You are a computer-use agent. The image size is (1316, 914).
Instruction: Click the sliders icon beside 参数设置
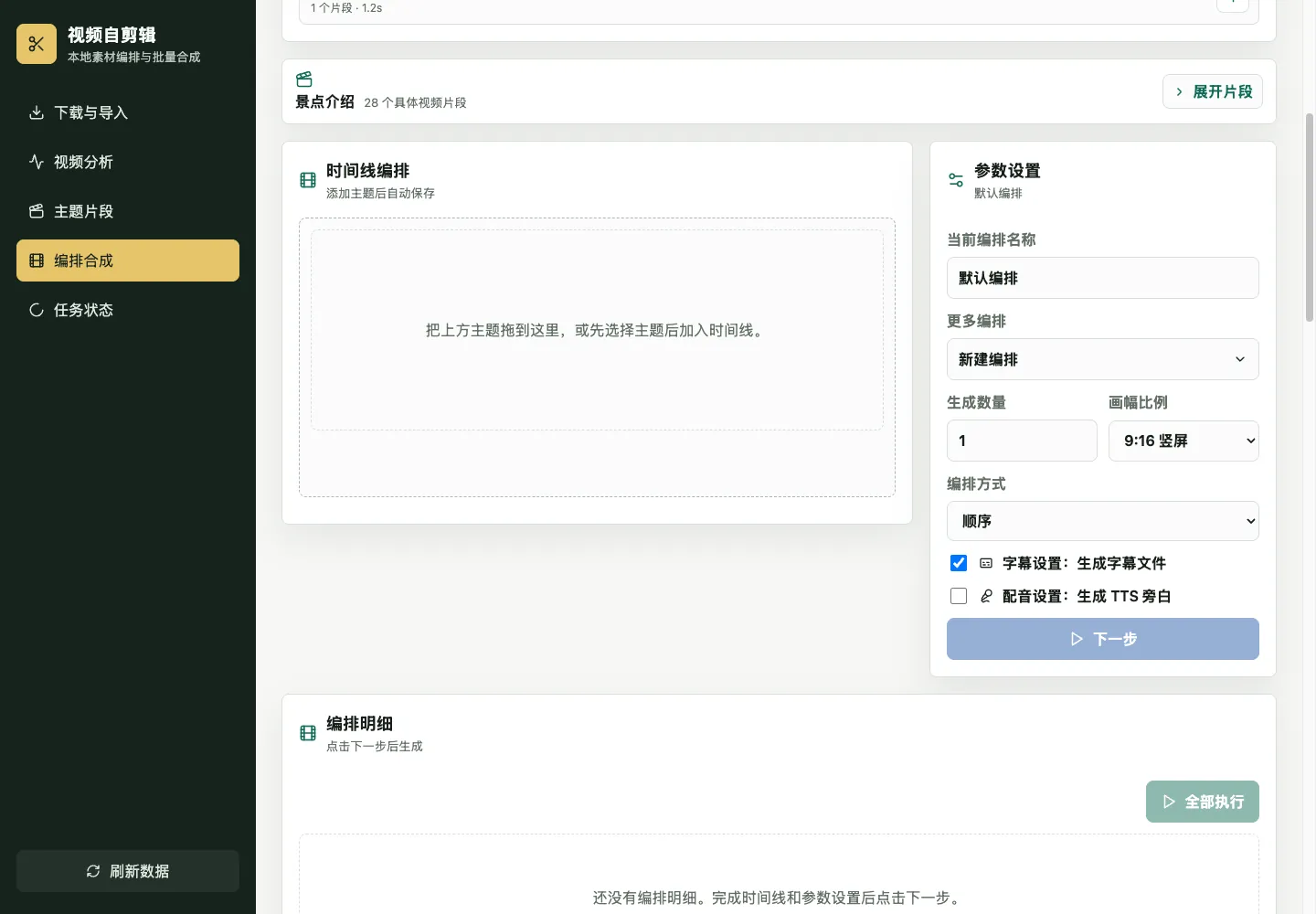coord(956,180)
